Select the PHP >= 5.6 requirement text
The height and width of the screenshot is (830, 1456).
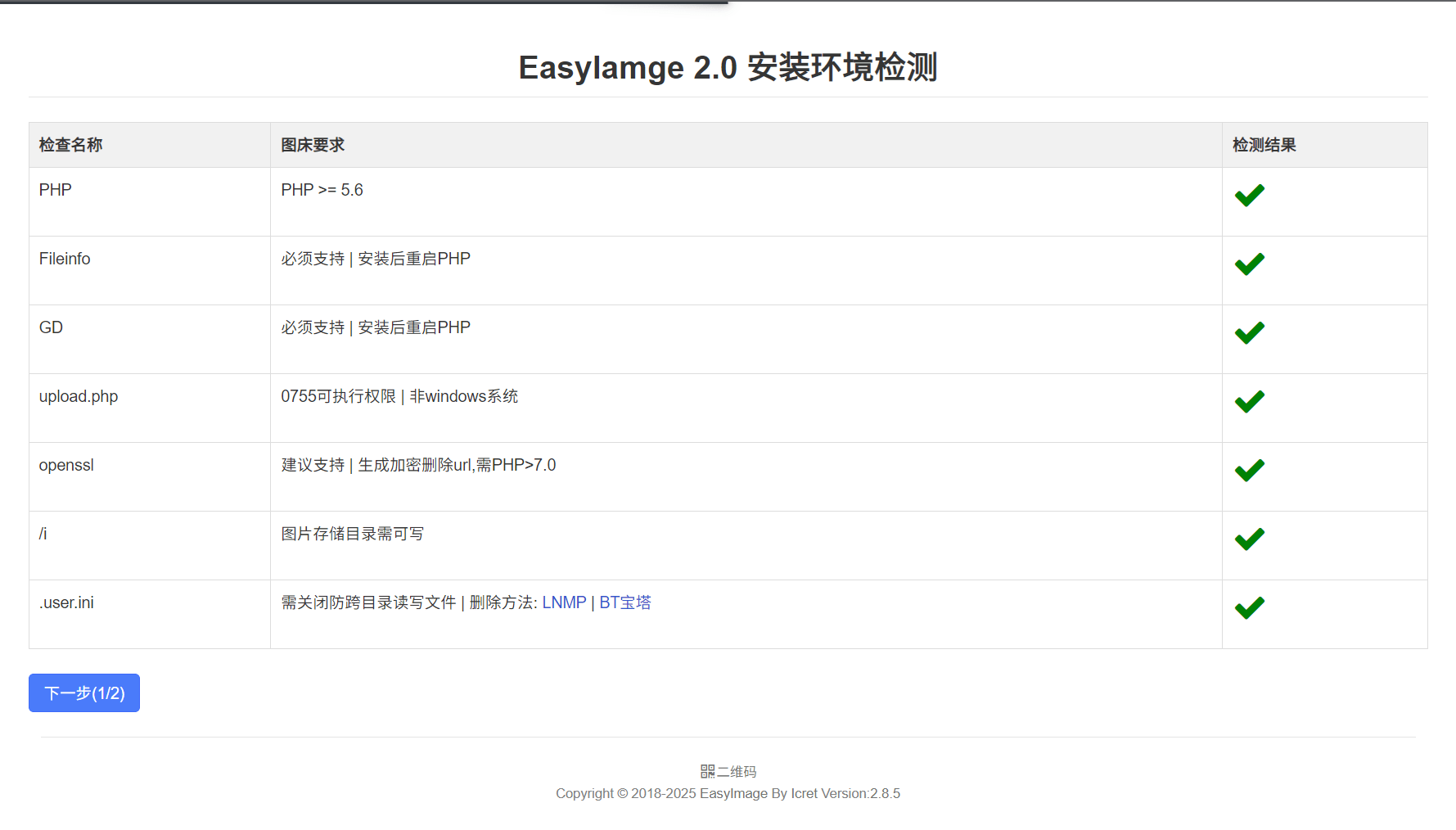point(322,190)
